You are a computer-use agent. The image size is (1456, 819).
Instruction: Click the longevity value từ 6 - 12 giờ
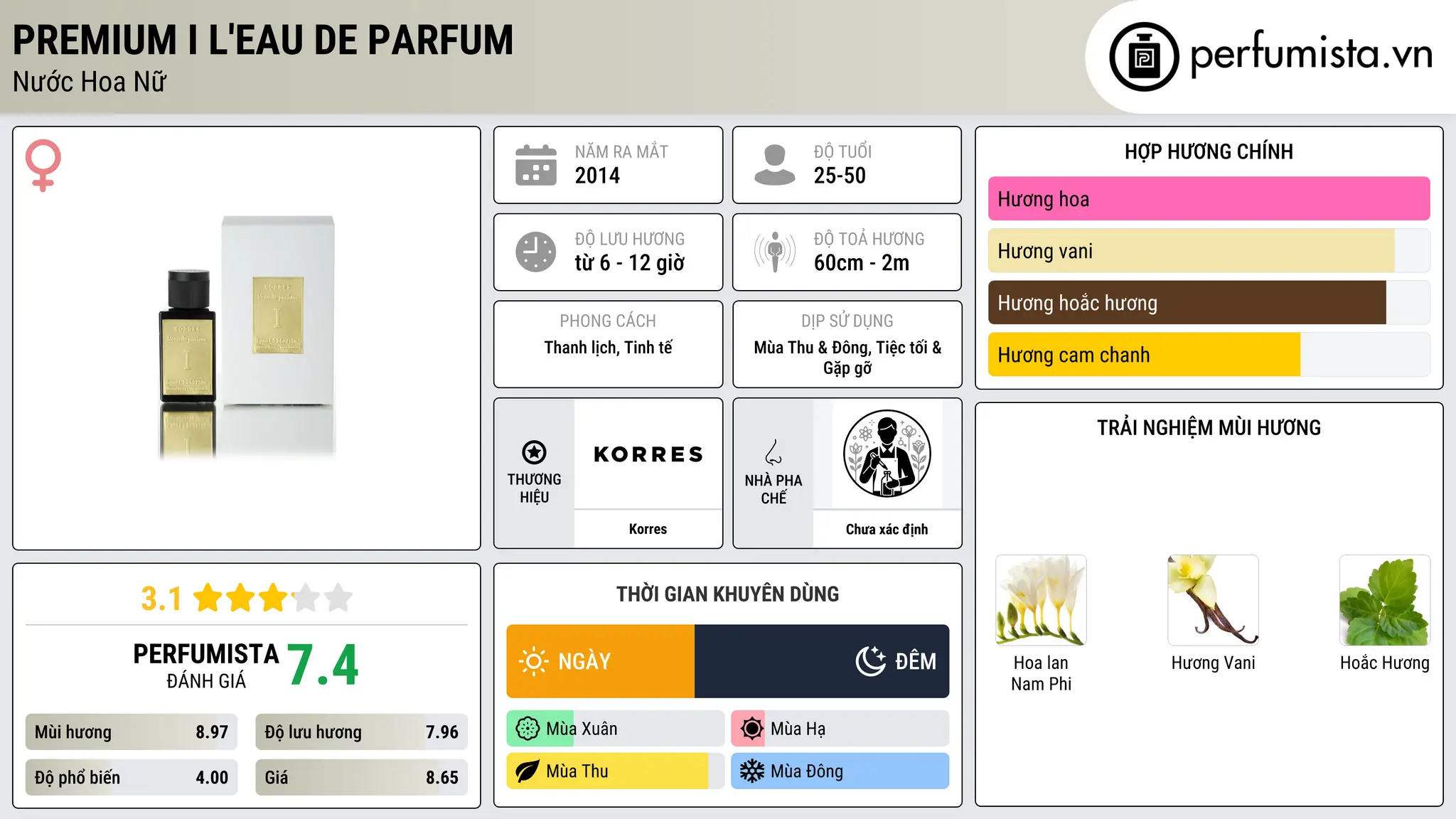click(x=630, y=263)
